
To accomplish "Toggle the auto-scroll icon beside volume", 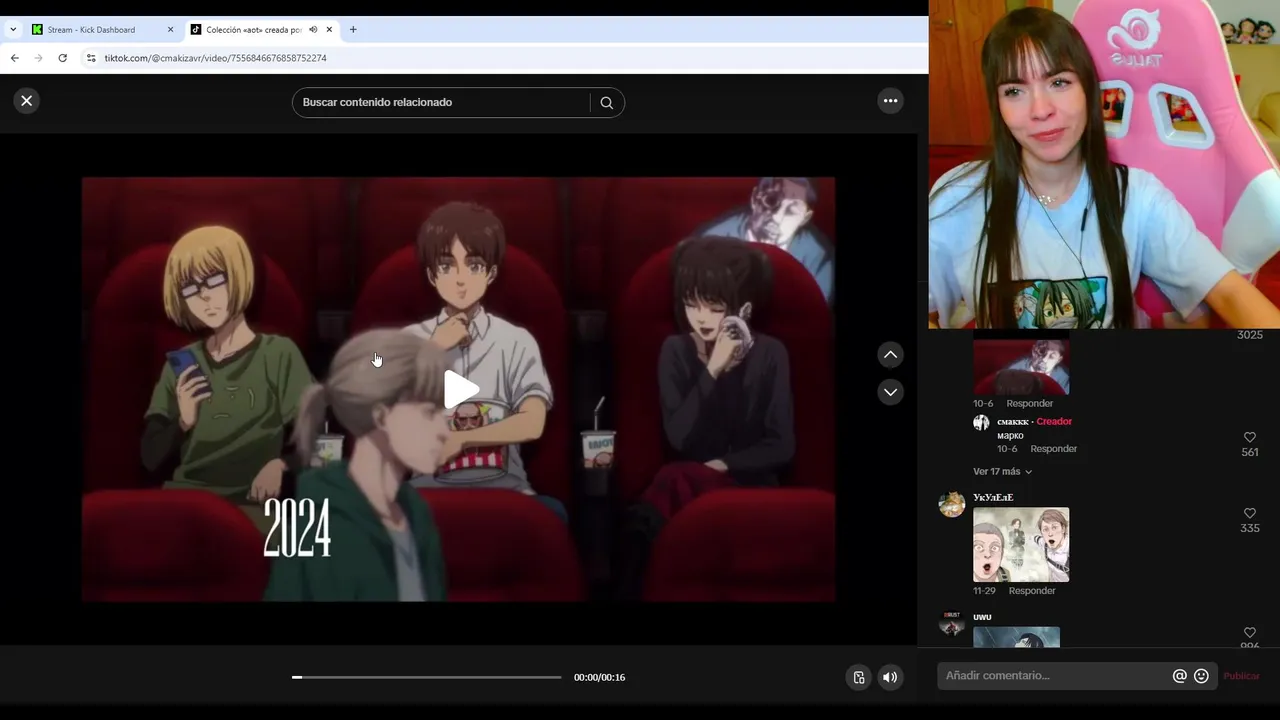I will (x=858, y=677).
